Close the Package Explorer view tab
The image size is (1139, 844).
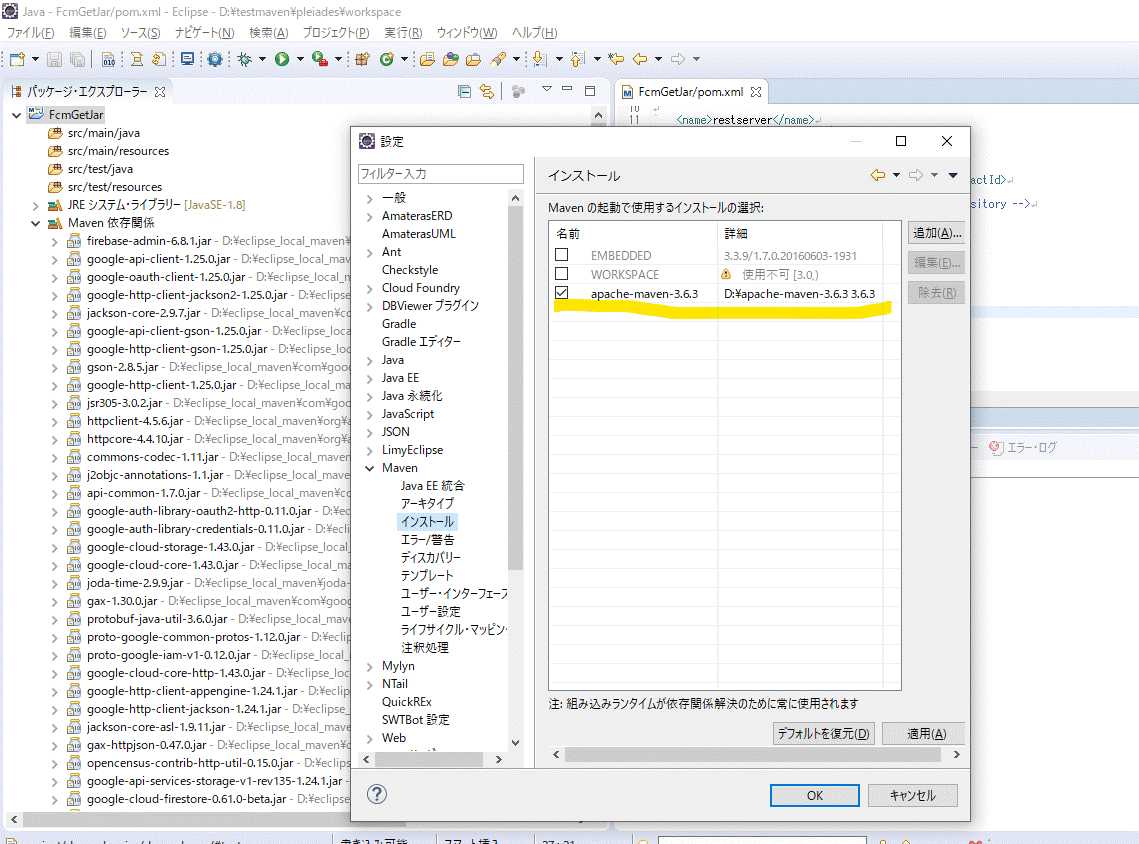click(x=161, y=92)
